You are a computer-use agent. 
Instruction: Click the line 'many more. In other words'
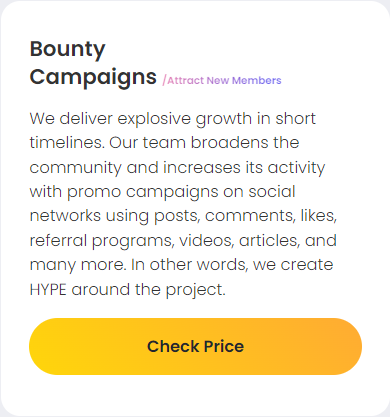click(139, 265)
